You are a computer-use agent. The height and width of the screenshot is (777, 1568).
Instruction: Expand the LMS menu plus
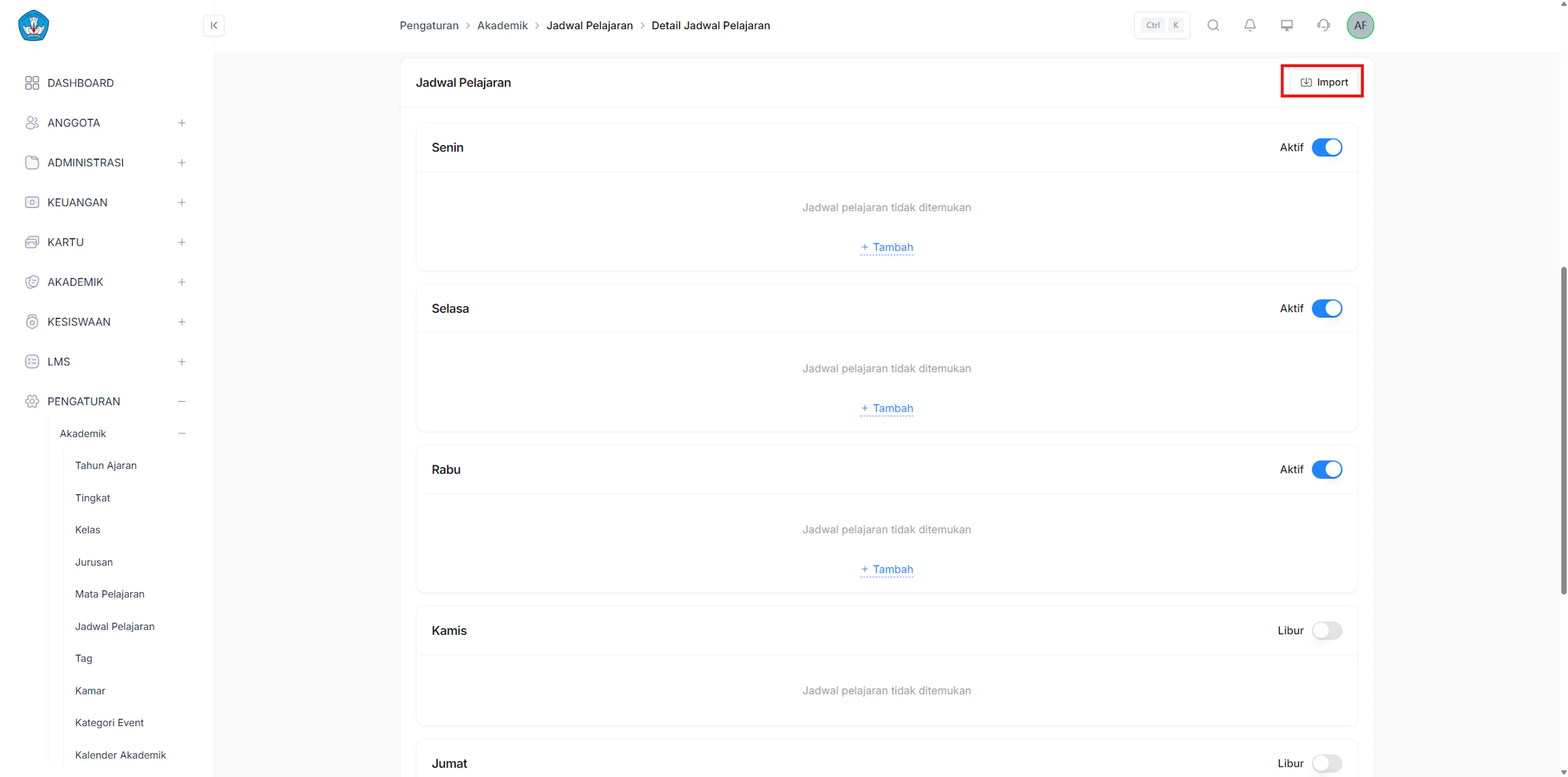181,362
